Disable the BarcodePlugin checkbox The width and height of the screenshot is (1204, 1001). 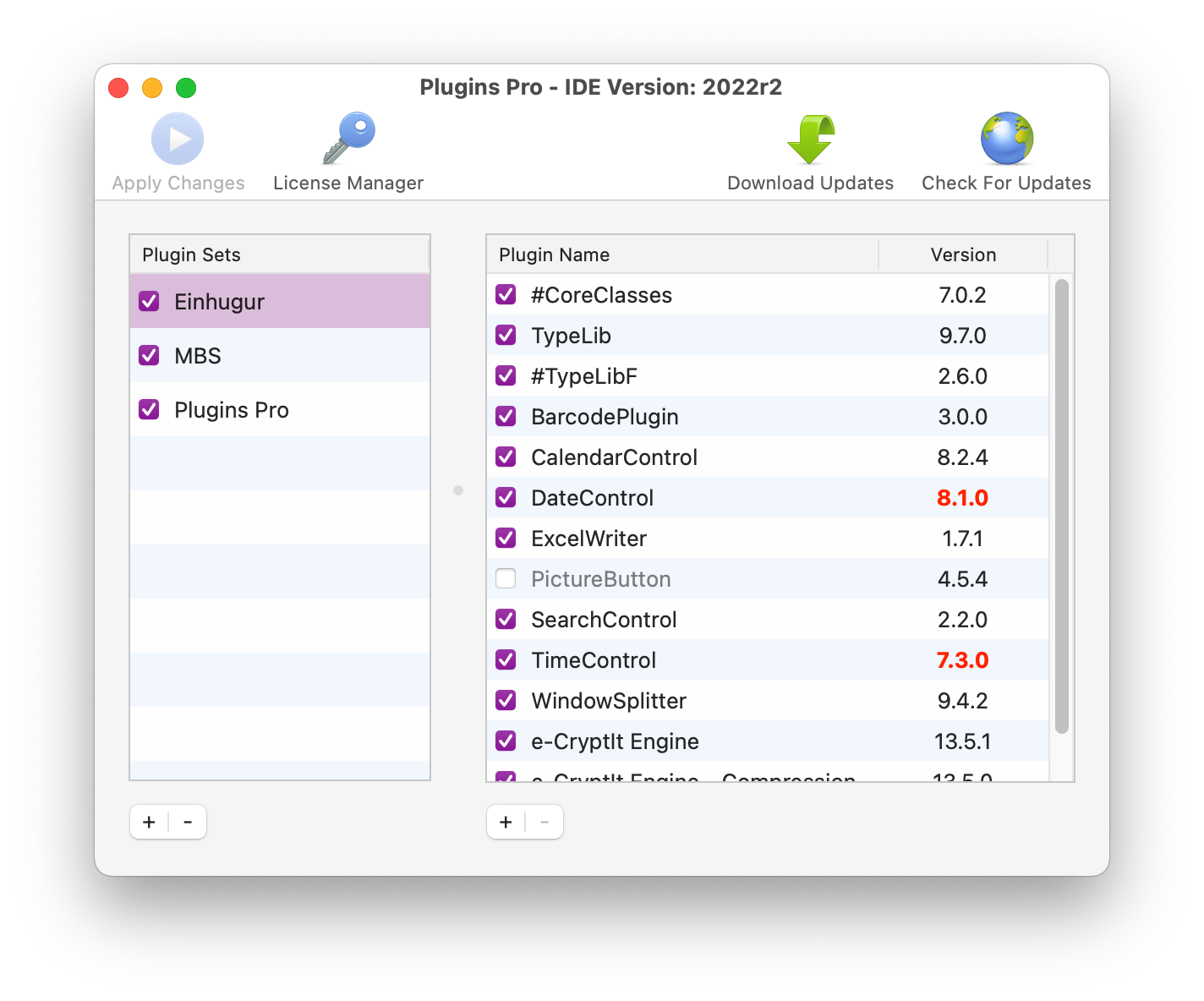[x=506, y=416]
